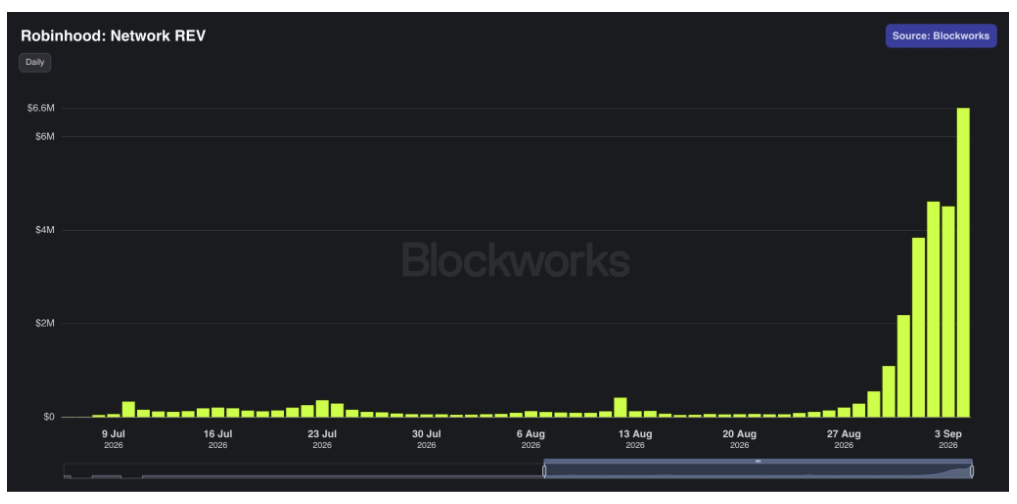The width and height of the screenshot is (1017, 504).
Task: Select the 20 Aug 2026 axis label
Action: click(x=739, y=438)
